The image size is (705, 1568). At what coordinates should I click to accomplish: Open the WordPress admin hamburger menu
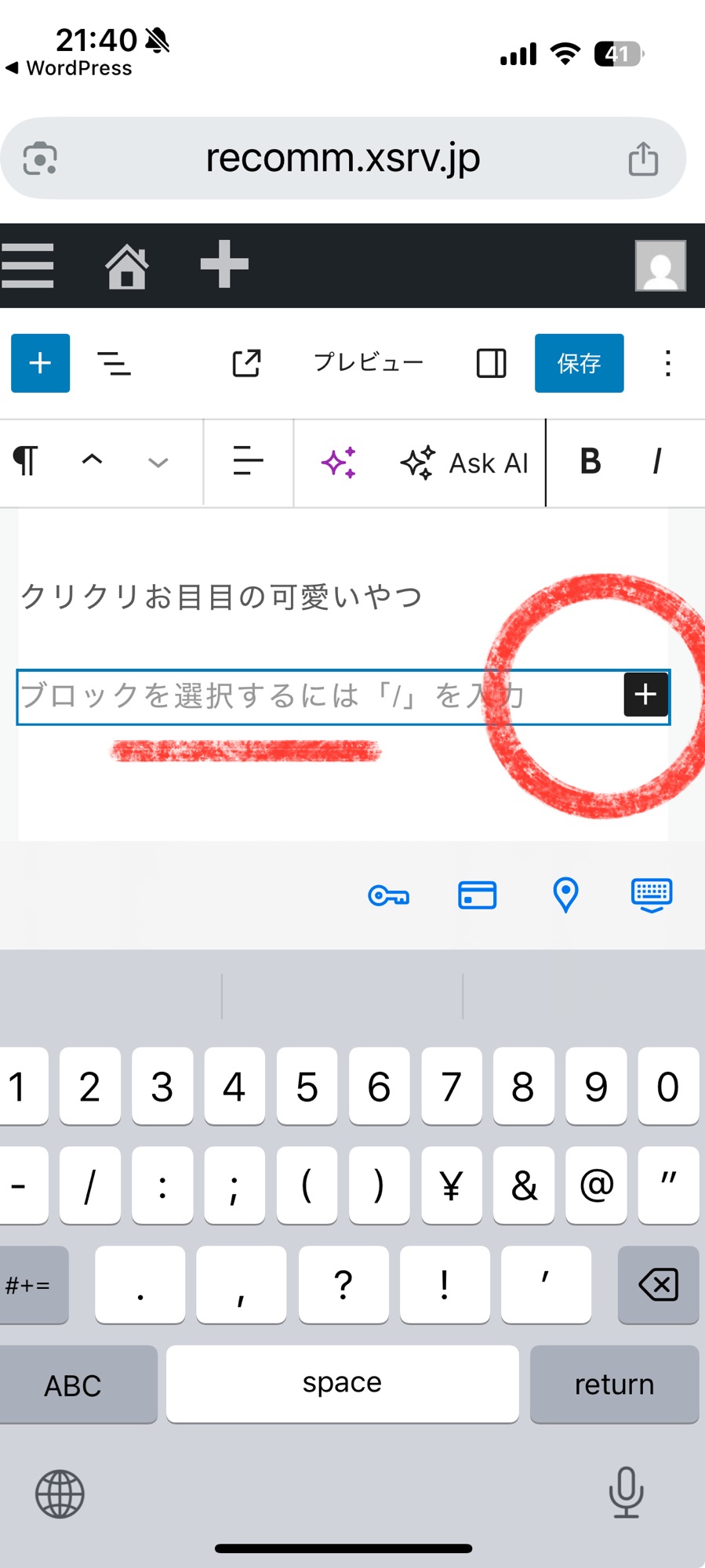27,265
